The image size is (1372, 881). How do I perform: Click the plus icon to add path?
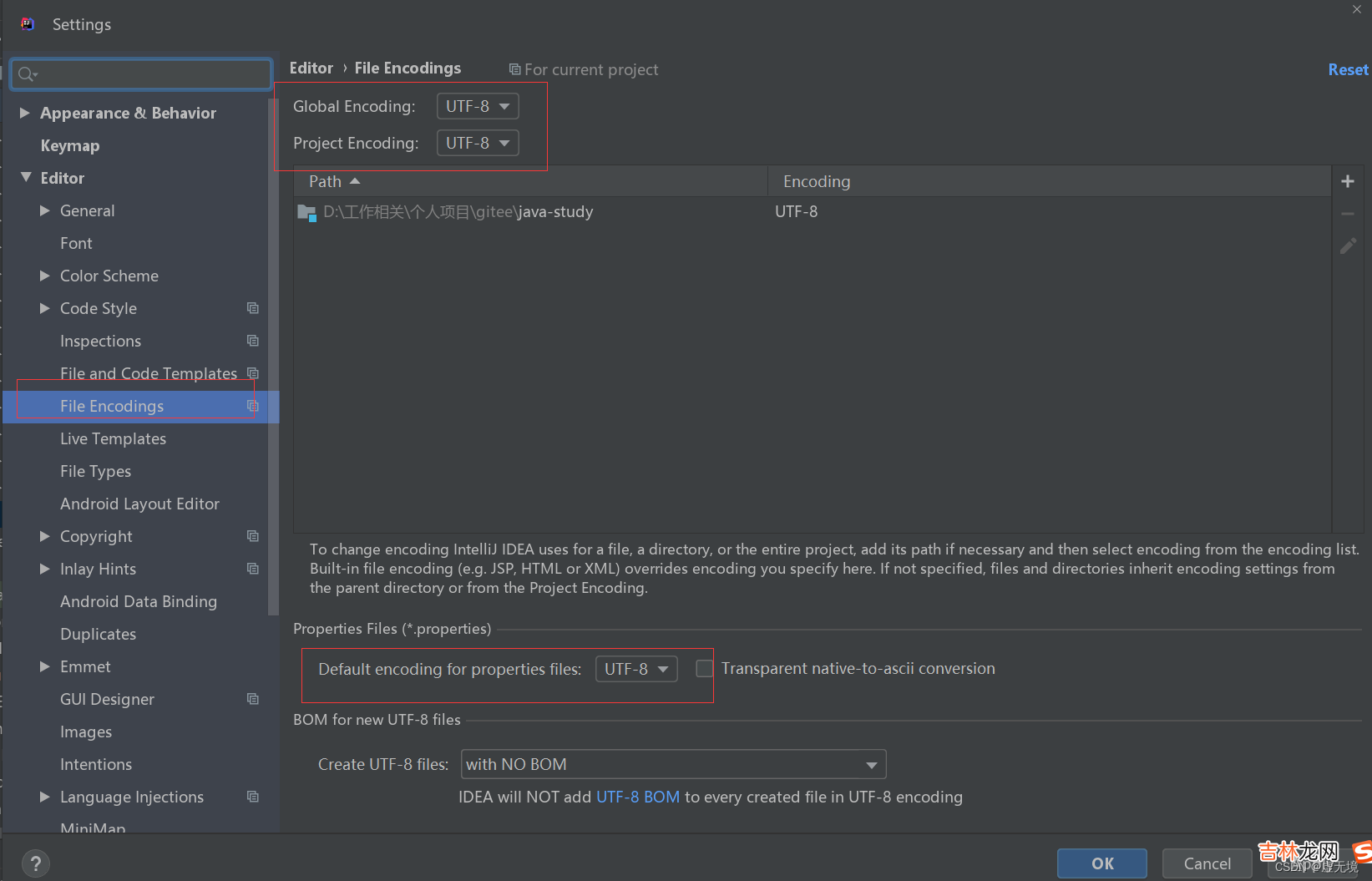click(1347, 181)
